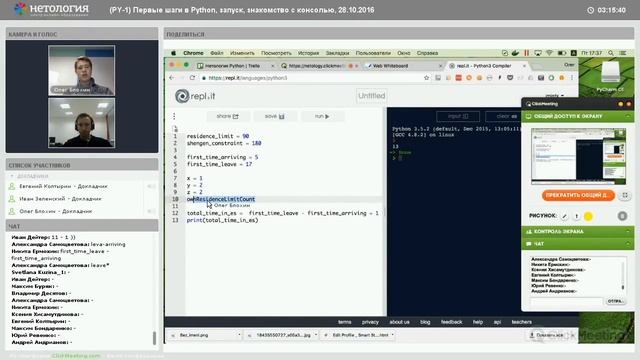Screen dimensions: 640x360
Task: Open dropdown for Edit Profile html download
Action: point(393,335)
